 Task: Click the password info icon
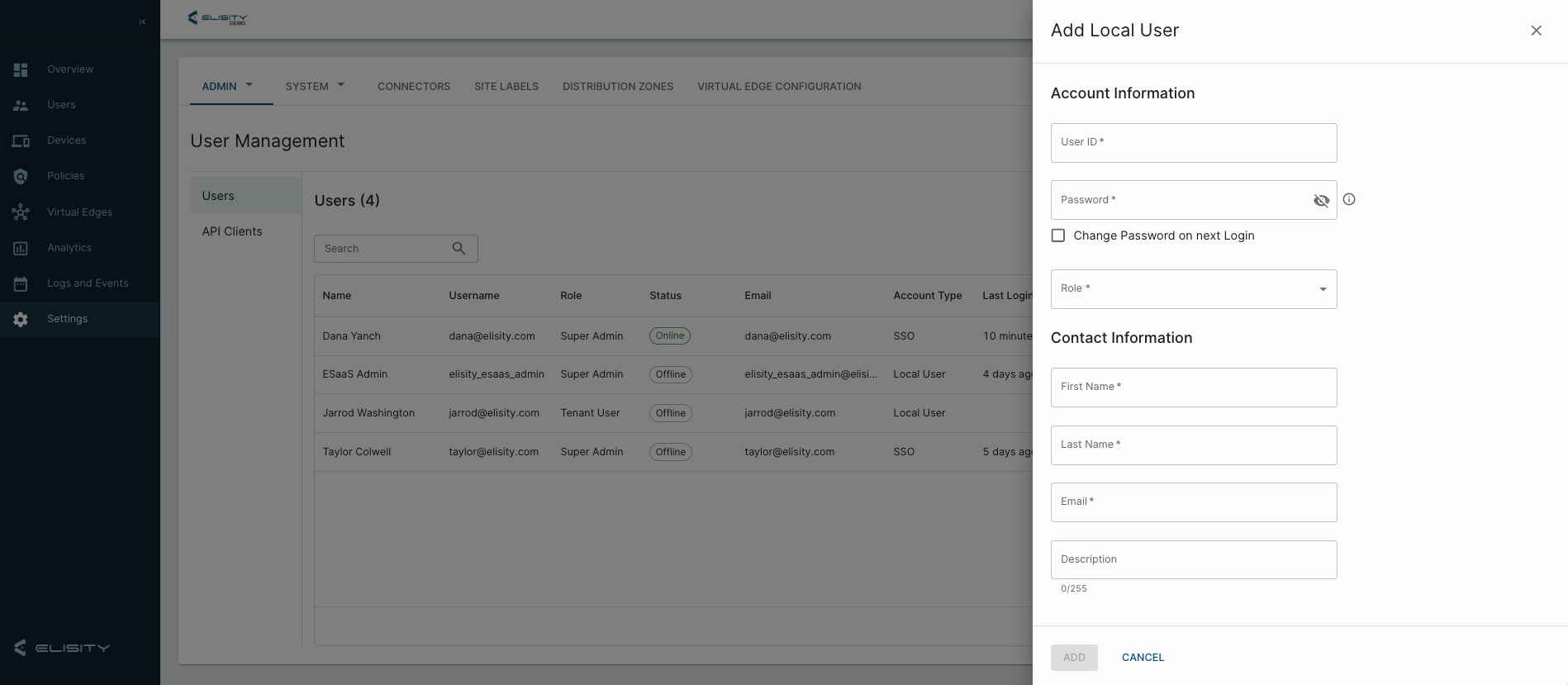point(1349,199)
